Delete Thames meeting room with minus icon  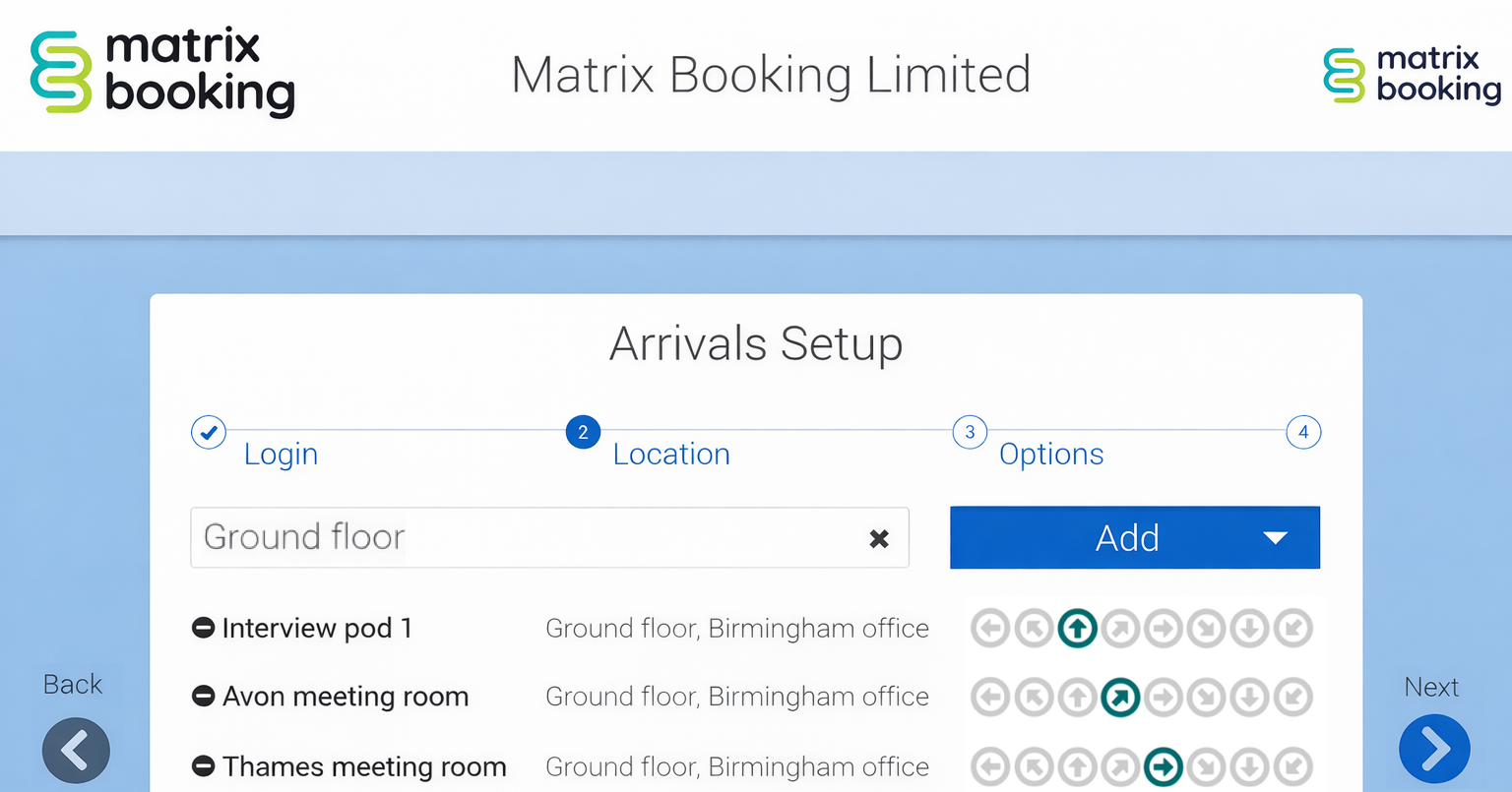(203, 765)
